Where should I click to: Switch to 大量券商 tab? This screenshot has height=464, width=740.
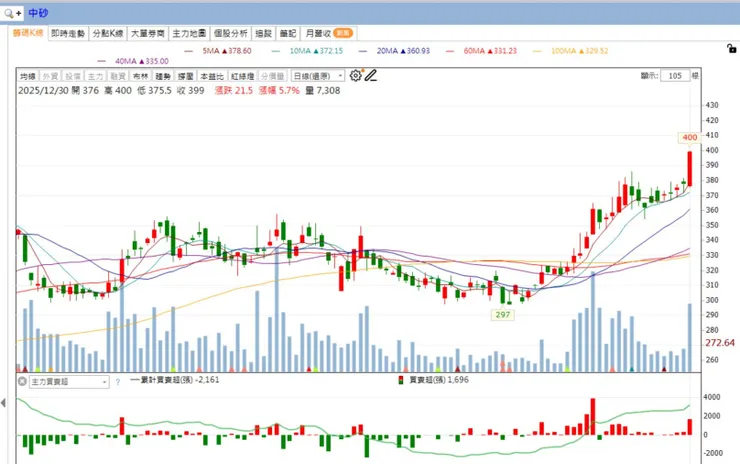coord(148,33)
